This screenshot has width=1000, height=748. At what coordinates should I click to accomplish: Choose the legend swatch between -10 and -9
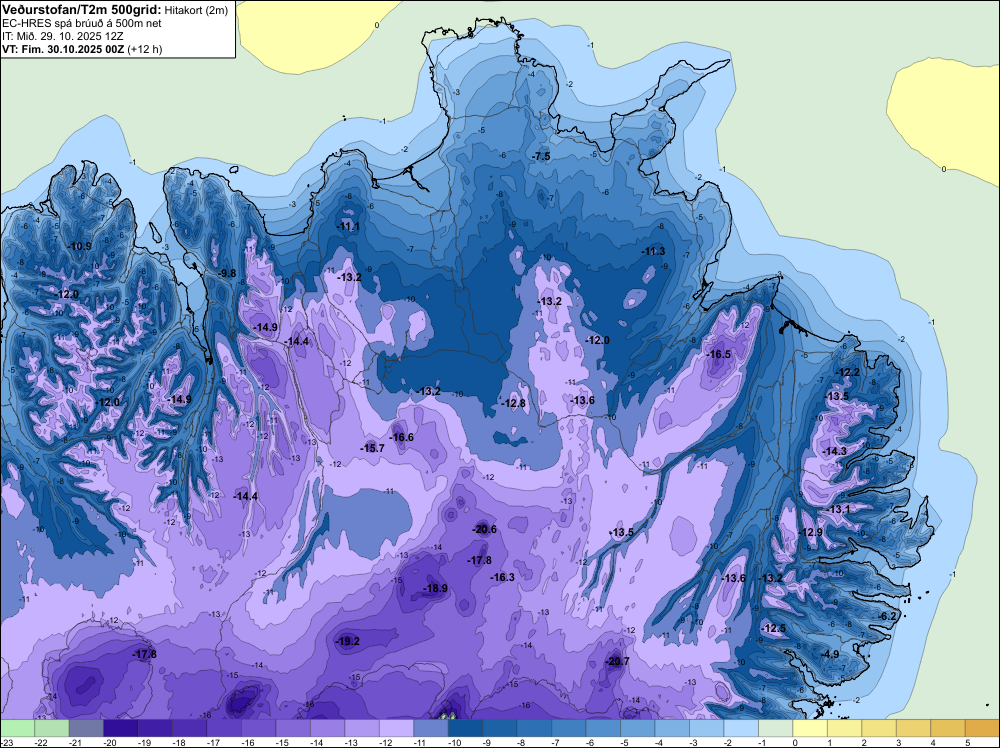tap(465, 728)
